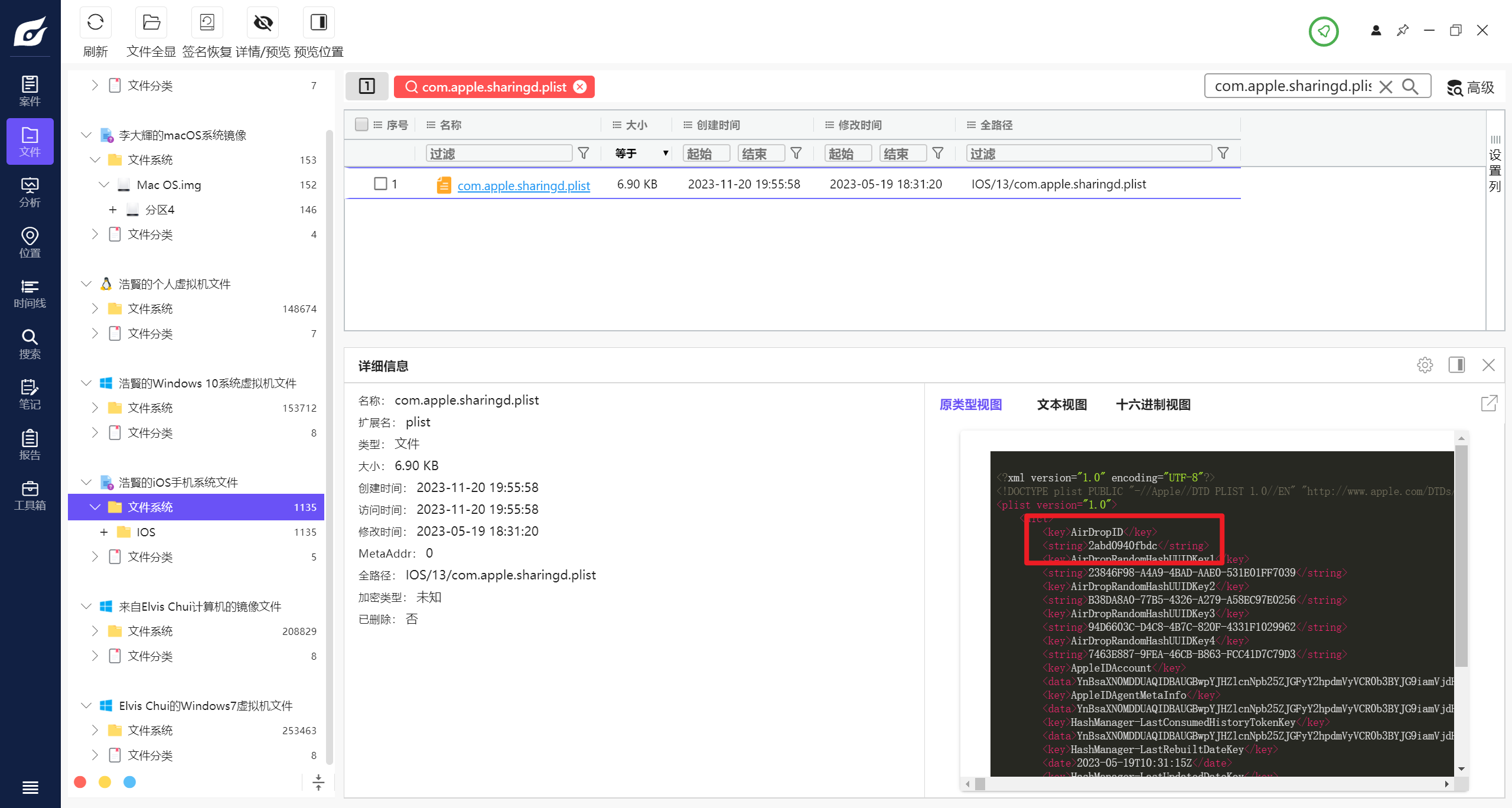Switch to the 十六进制视图 tab
Viewport: 1512px width, 808px height.
coord(1152,405)
